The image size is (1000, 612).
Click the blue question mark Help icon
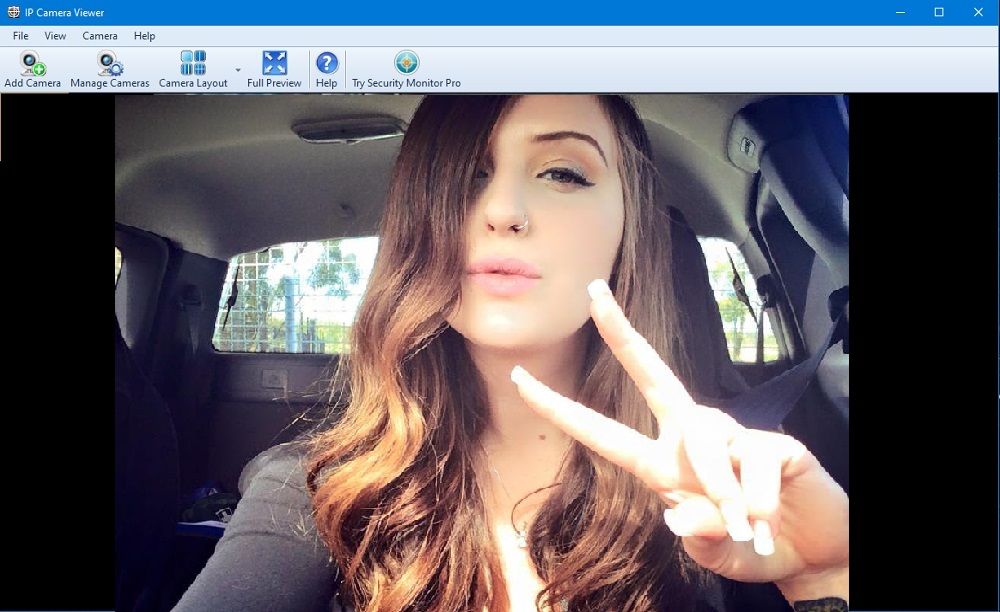(326, 63)
